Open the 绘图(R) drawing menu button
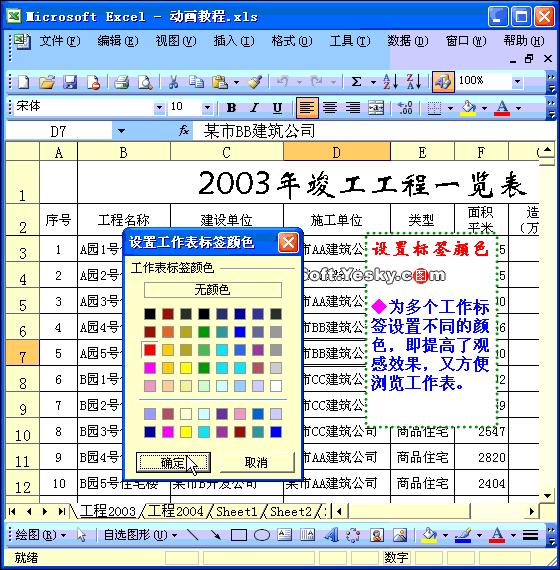Viewport: 560px width, 570px height. [x=41, y=535]
